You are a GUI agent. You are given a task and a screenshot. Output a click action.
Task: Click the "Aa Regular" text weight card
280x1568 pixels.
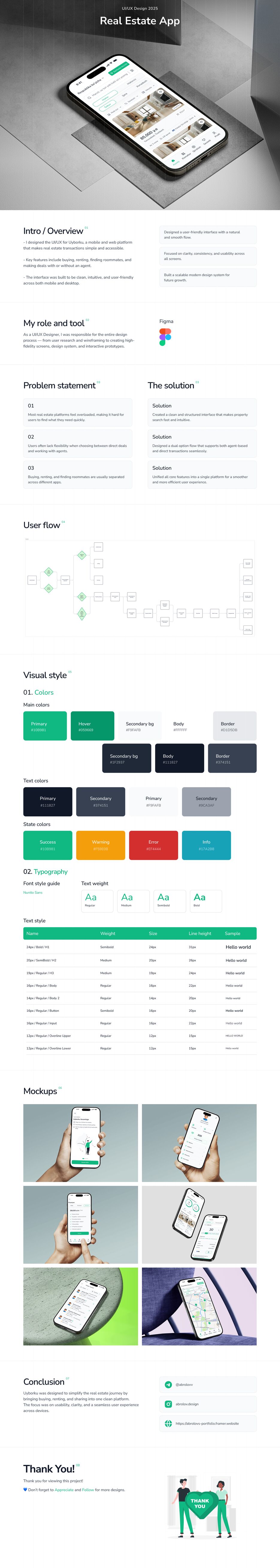(97, 901)
